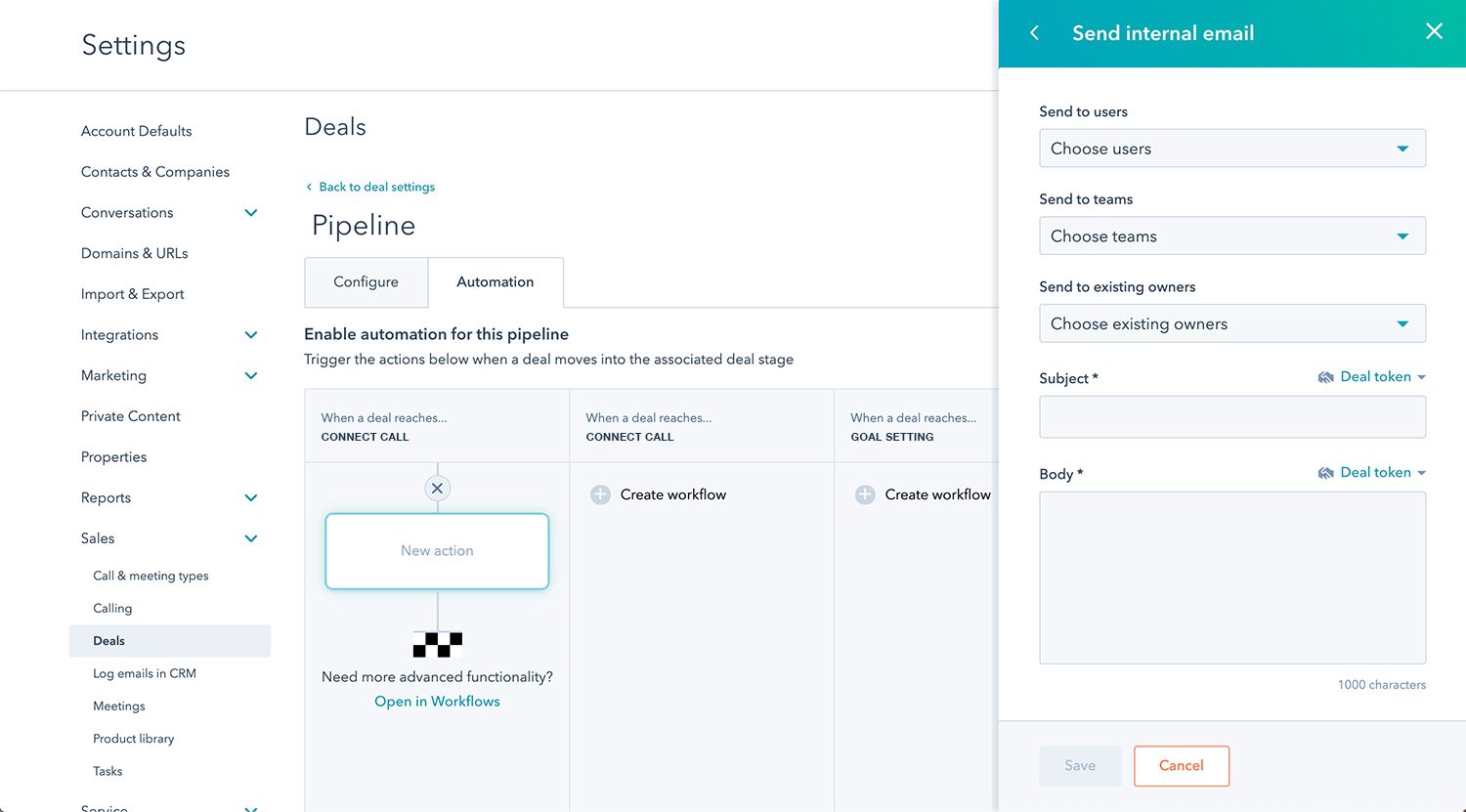
Task: Go to Domains & URLs settings
Action: tap(134, 253)
